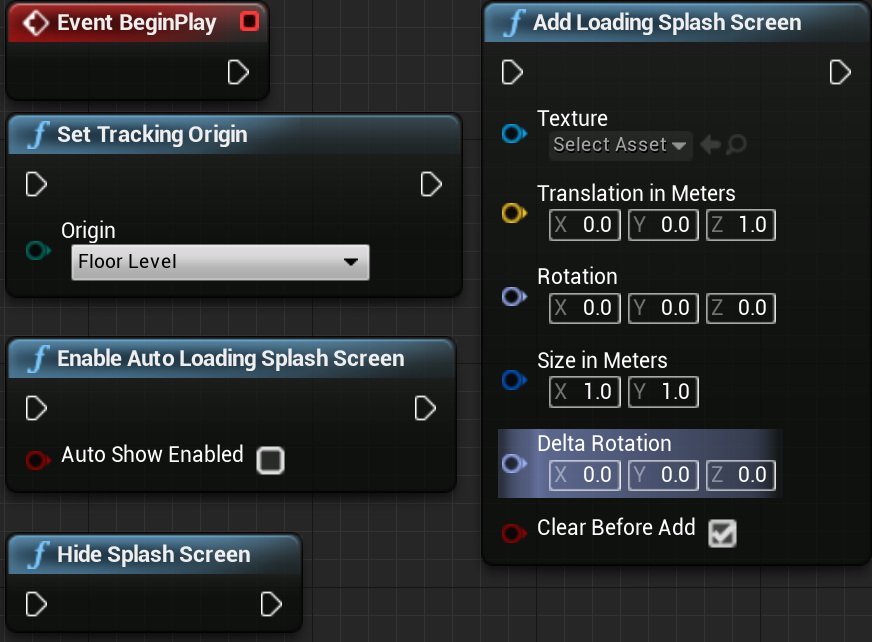Edit Rotation X value field
The height and width of the screenshot is (642, 872).
[x=584, y=308]
